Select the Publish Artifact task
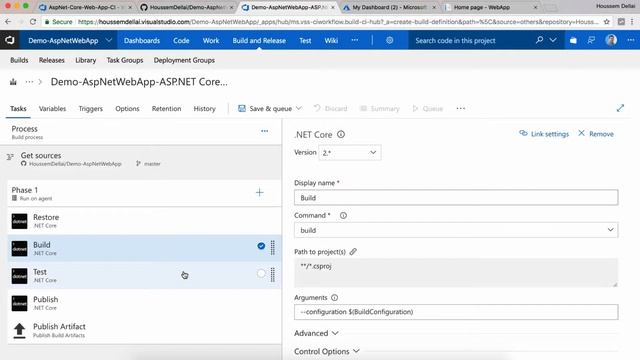640x360 pixels. [144, 330]
